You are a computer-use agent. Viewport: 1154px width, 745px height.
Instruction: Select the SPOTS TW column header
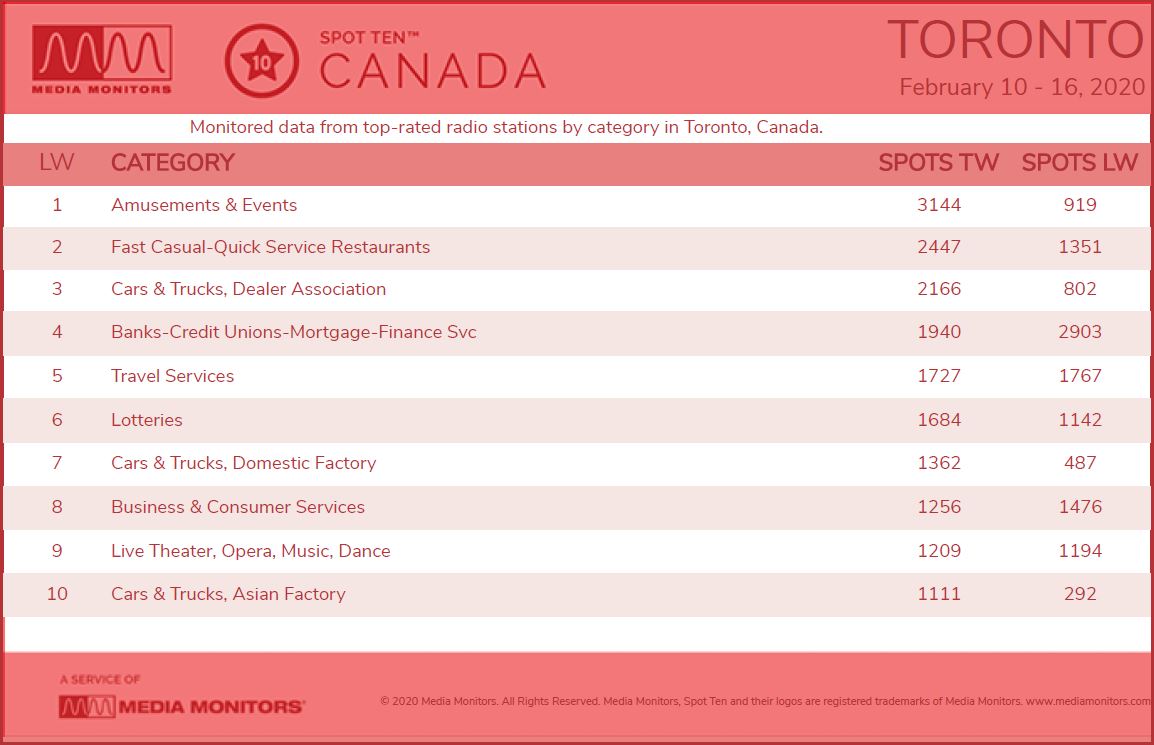click(938, 162)
